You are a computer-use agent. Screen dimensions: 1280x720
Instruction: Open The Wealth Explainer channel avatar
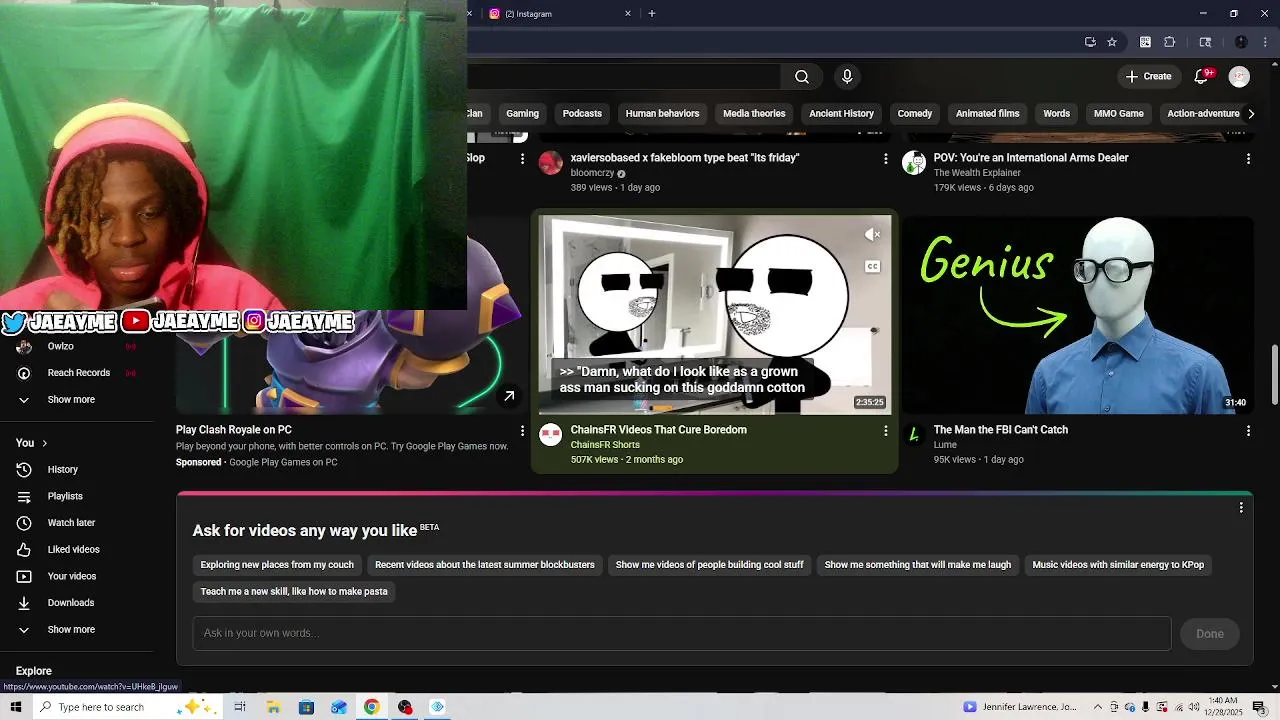(914, 163)
